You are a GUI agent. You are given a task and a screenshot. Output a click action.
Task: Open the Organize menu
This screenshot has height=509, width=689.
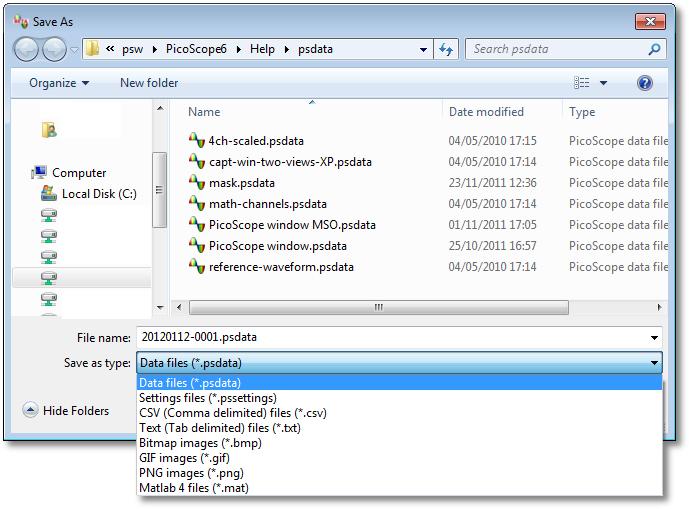click(x=59, y=83)
